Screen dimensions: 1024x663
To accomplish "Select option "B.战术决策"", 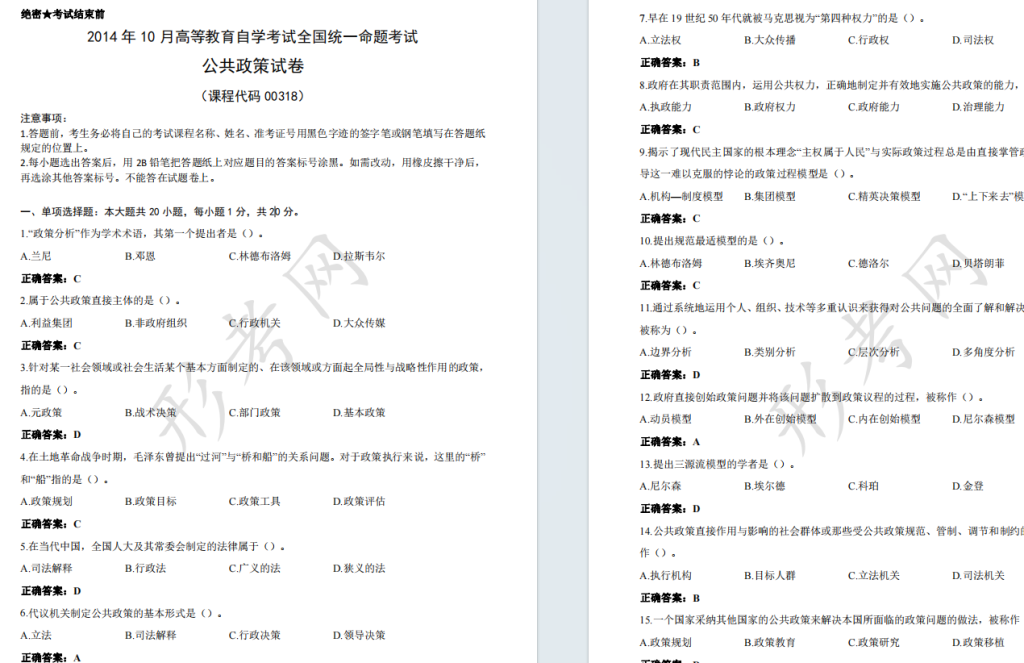I will [x=151, y=412].
